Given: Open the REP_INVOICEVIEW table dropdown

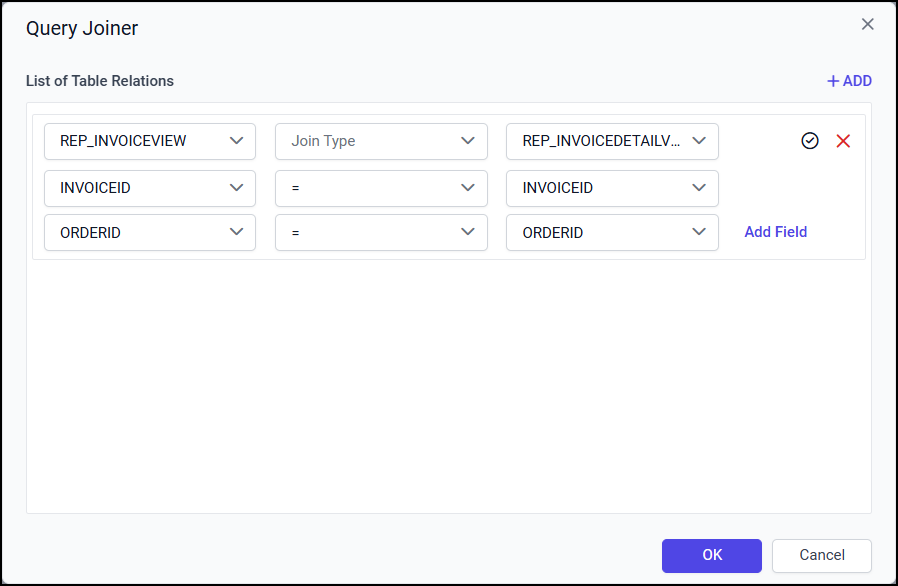Looking at the screenshot, I should [150, 141].
